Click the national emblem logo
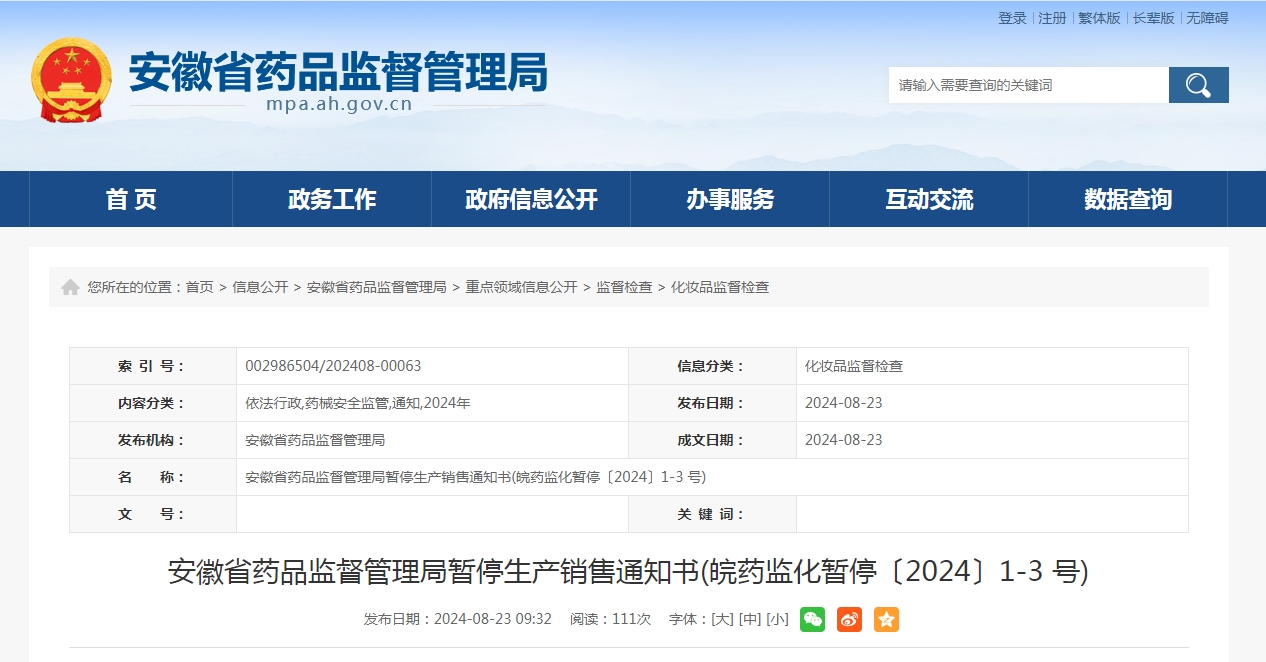The width and height of the screenshot is (1266, 662). click(71, 80)
